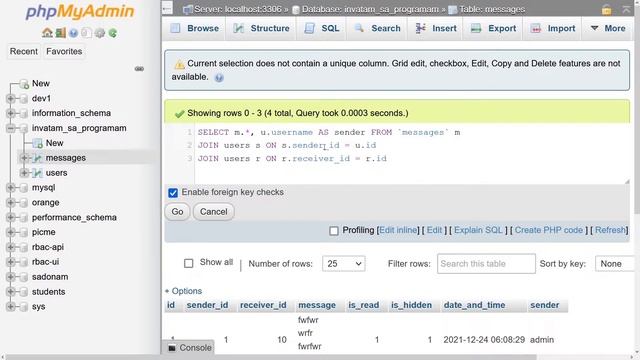640x360 pixels.
Task: Click the page settings lock icon in header
Action: tap(607, 9)
